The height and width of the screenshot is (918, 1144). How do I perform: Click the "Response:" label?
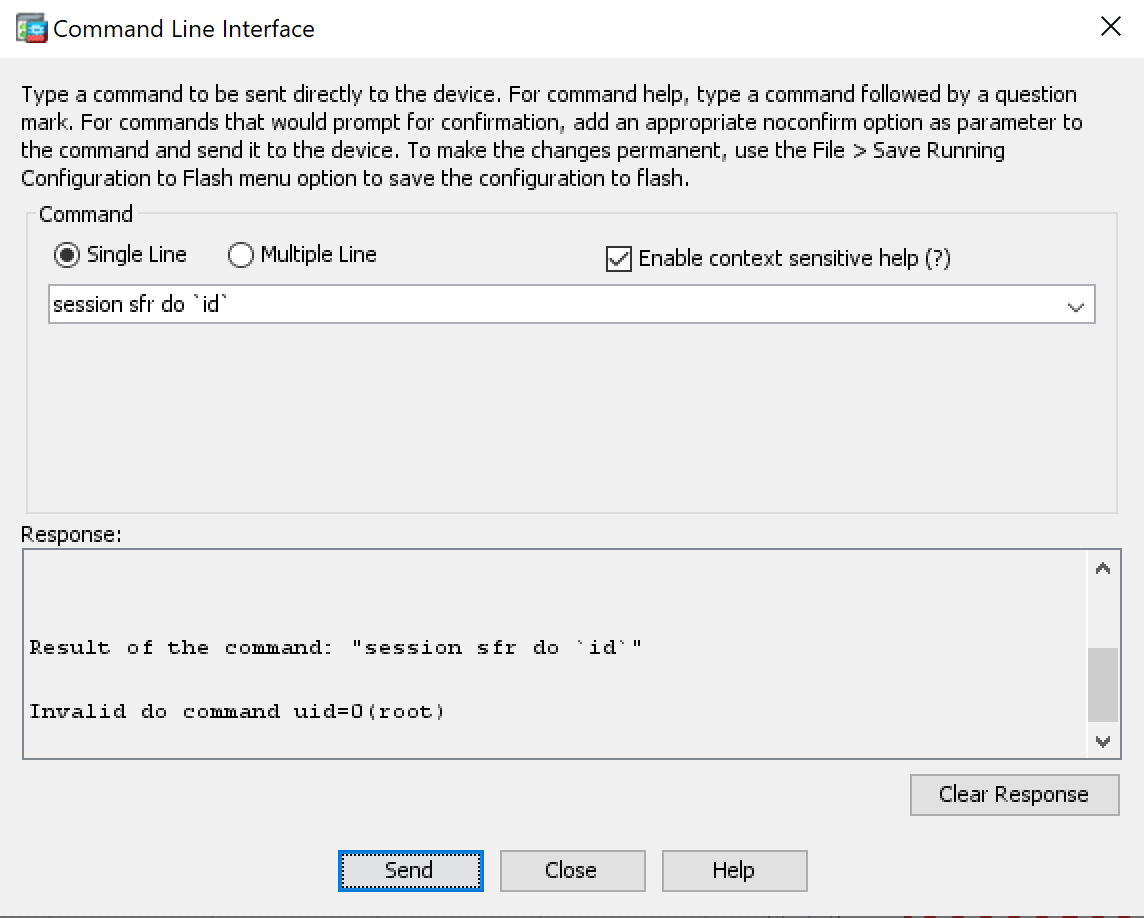pos(71,534)
